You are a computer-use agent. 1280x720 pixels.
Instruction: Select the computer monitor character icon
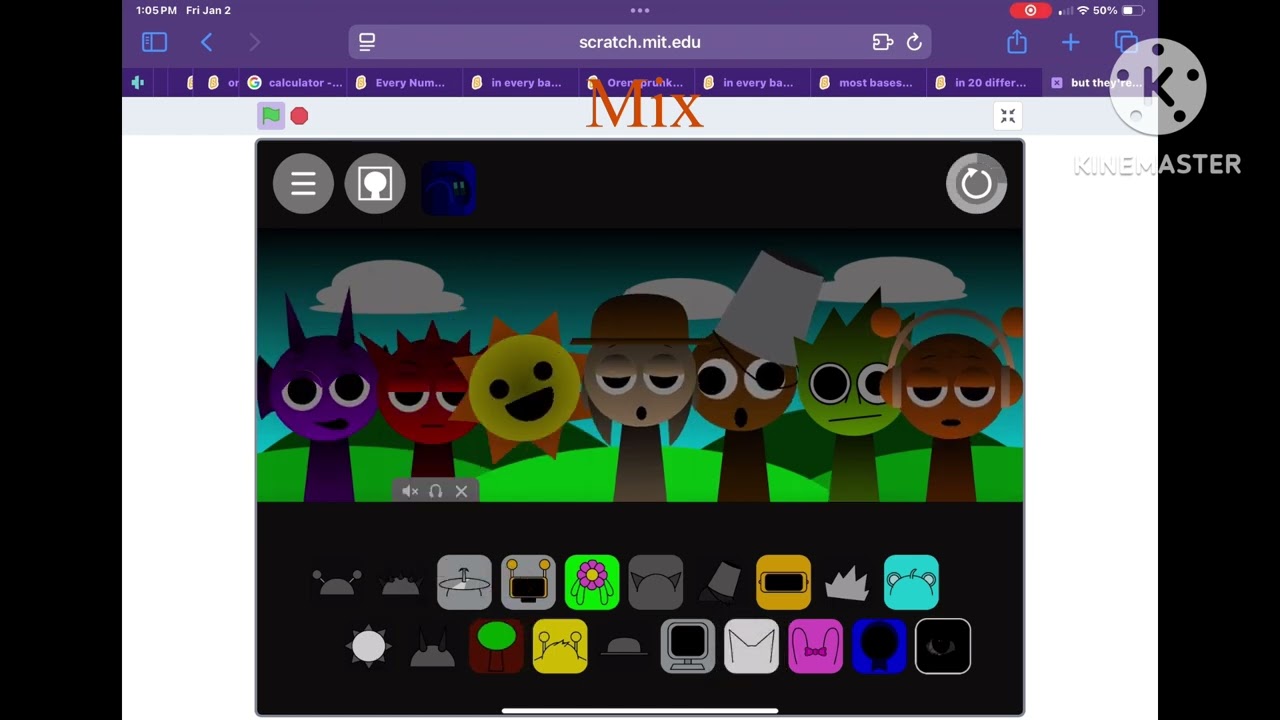[688, 646]
